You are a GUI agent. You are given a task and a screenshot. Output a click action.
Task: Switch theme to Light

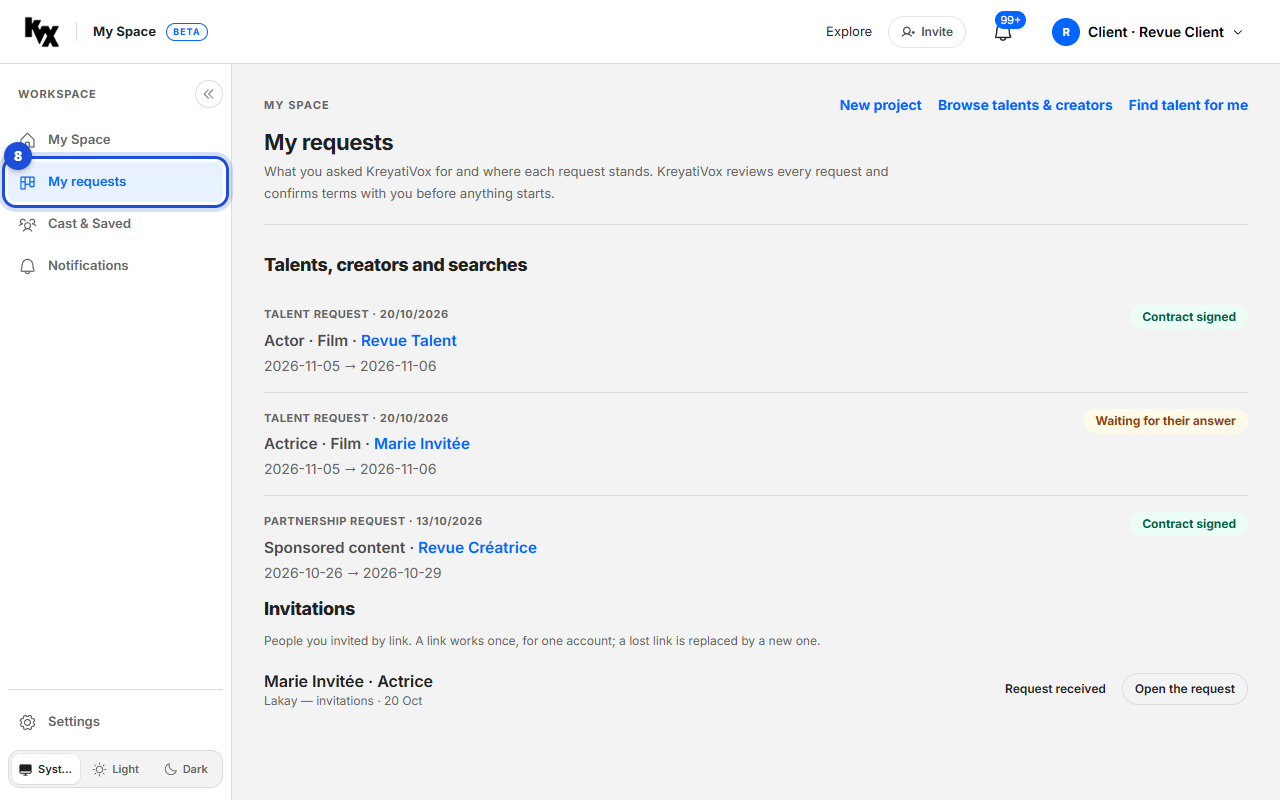[x=116, y=769]
